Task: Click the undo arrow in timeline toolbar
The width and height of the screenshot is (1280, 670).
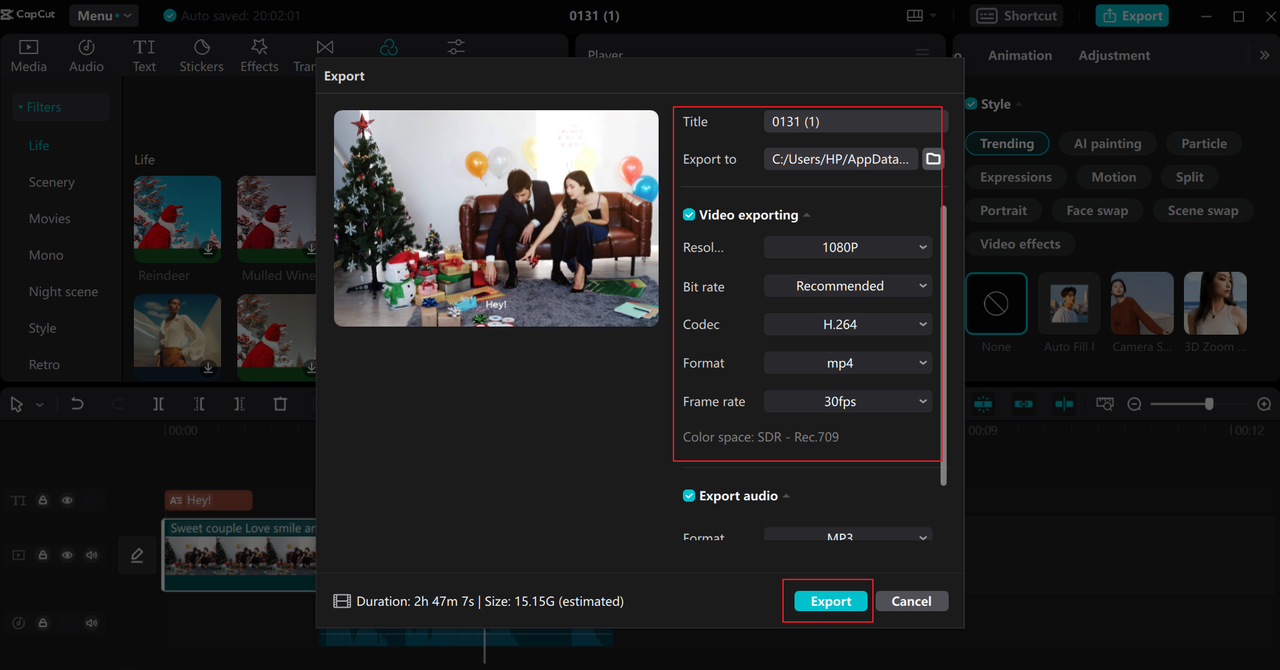Action: tap(77, 404)
